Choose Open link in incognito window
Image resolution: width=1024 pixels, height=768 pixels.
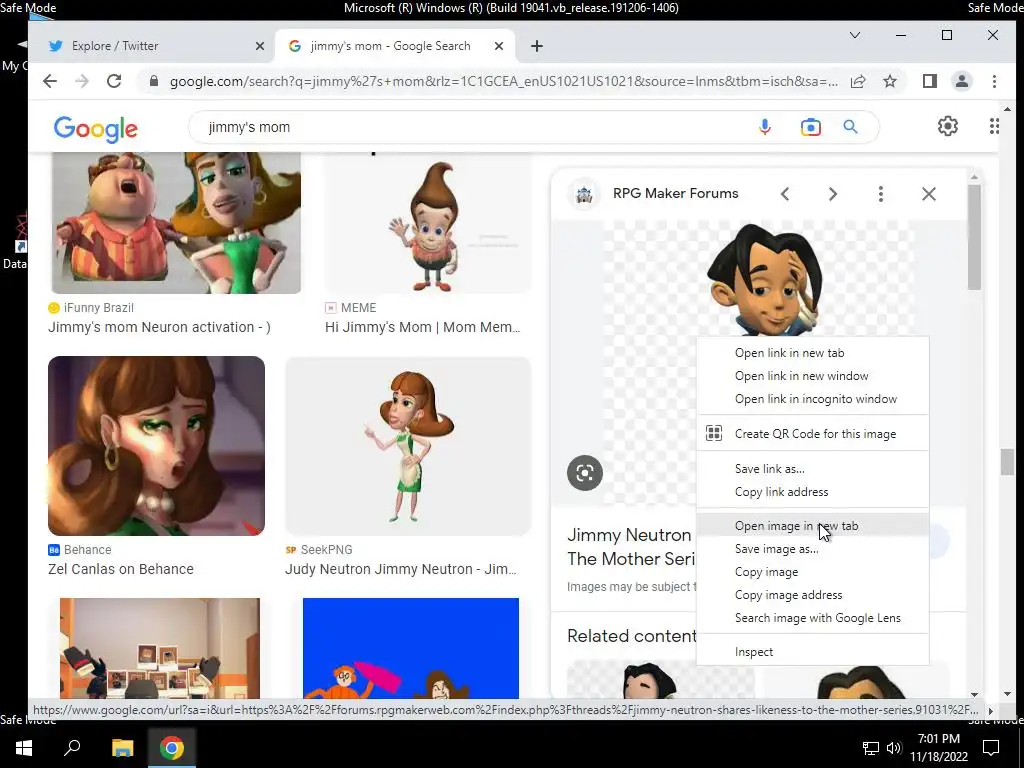coord(812,398)
